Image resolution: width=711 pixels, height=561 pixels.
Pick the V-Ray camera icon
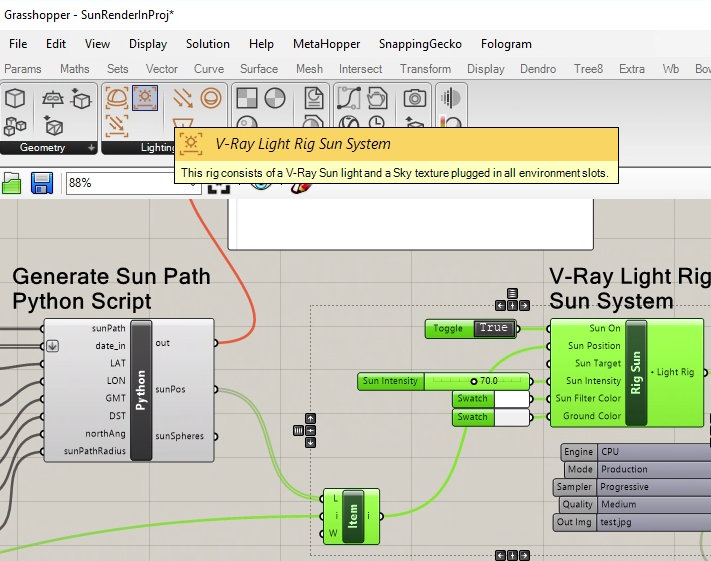click(414, 98)
